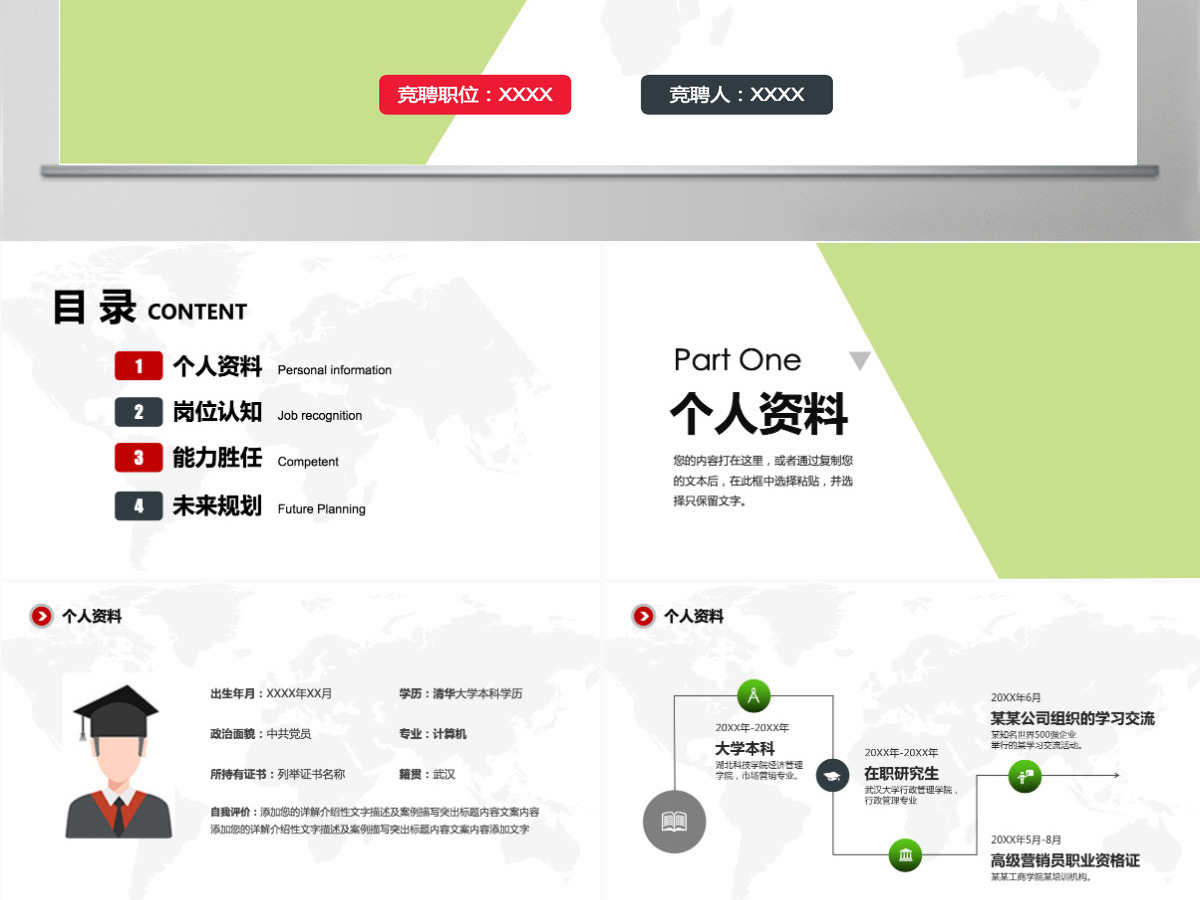Click the Job recognition subtitle
Viewport: 1200px width, 900px height.
[x=320, y=416]
